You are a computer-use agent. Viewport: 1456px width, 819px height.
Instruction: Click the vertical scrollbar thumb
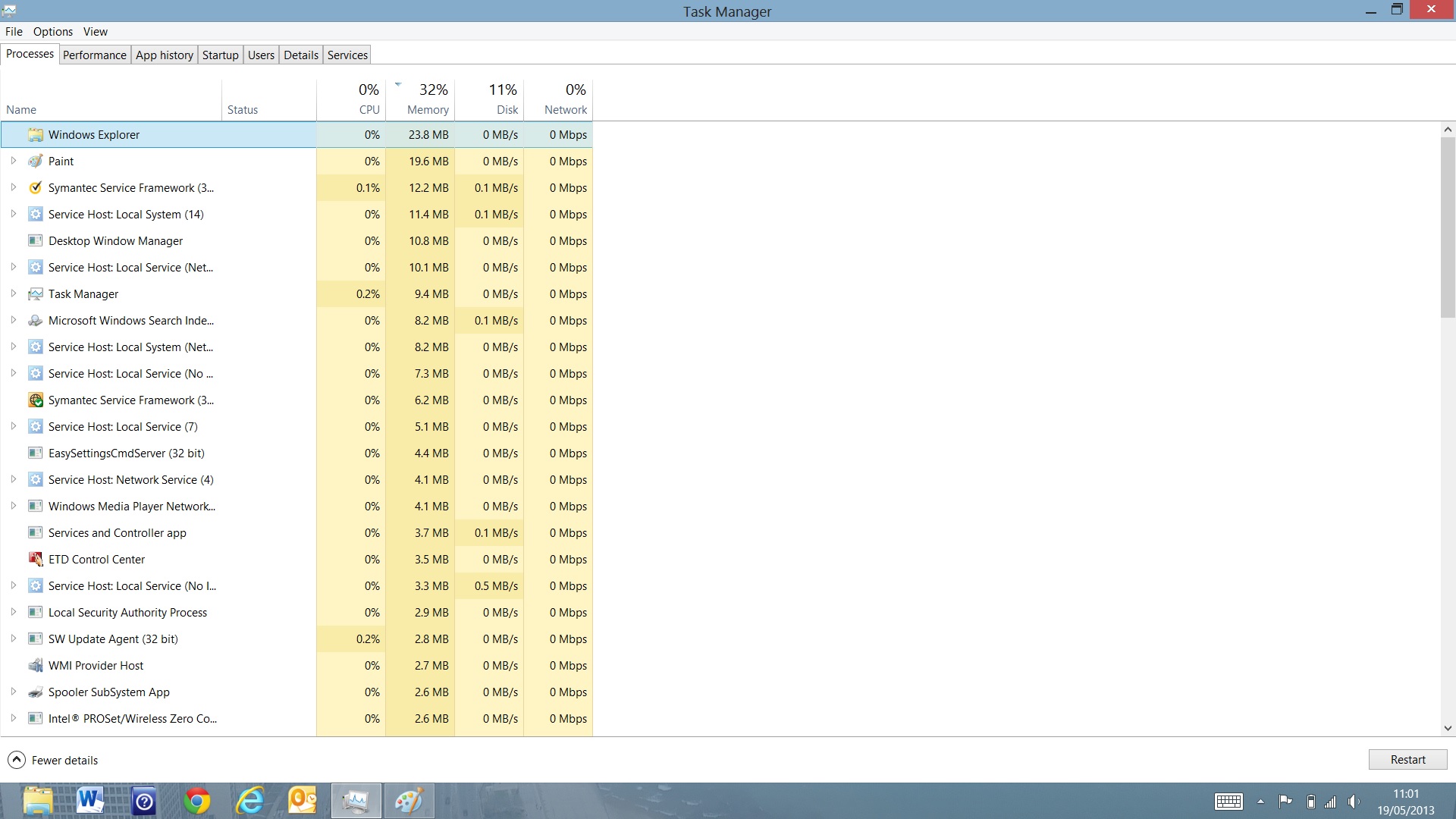click(x=1448, y=227)
